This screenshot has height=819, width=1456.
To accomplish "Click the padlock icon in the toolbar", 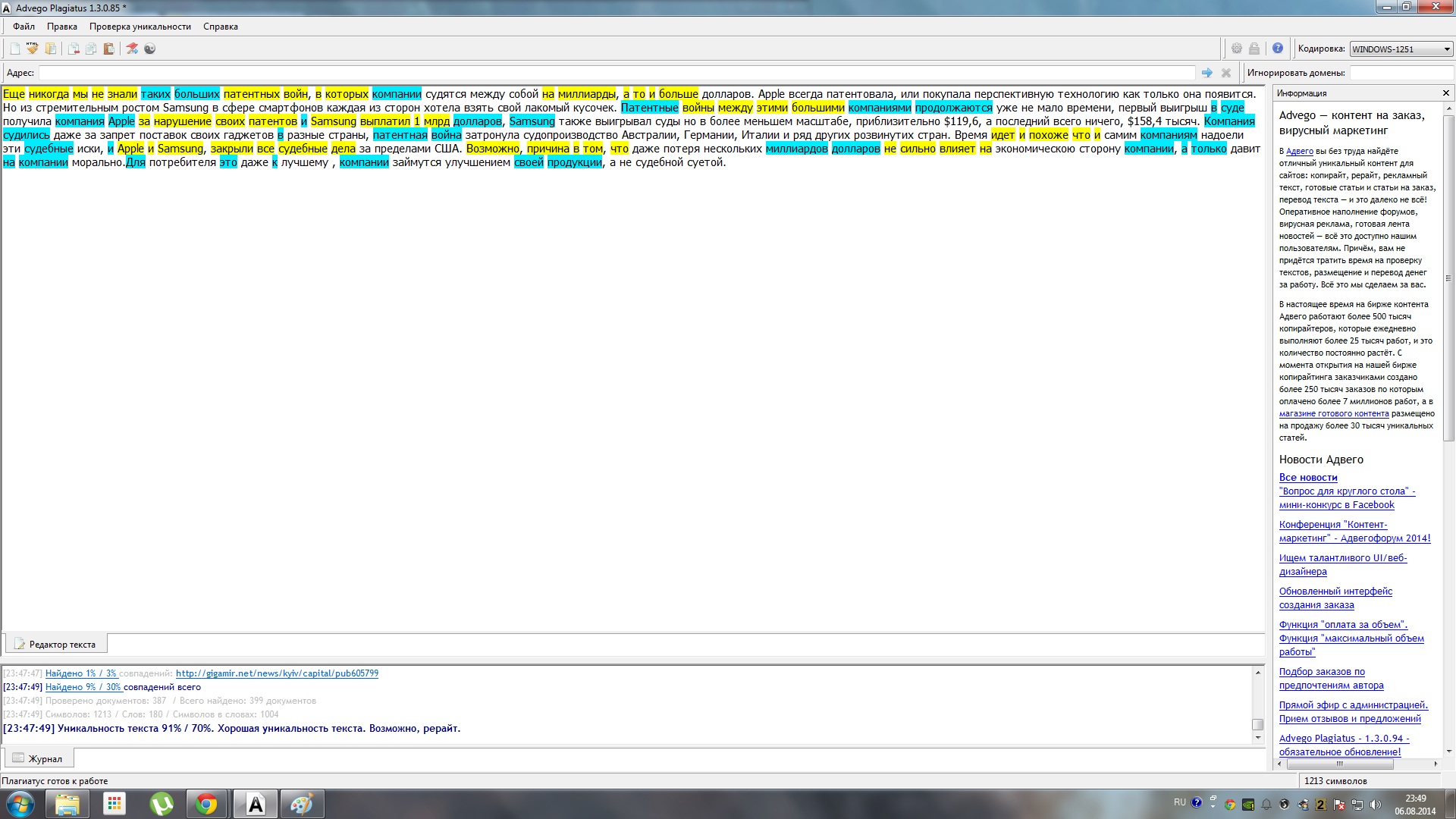I will (1254, 49).
